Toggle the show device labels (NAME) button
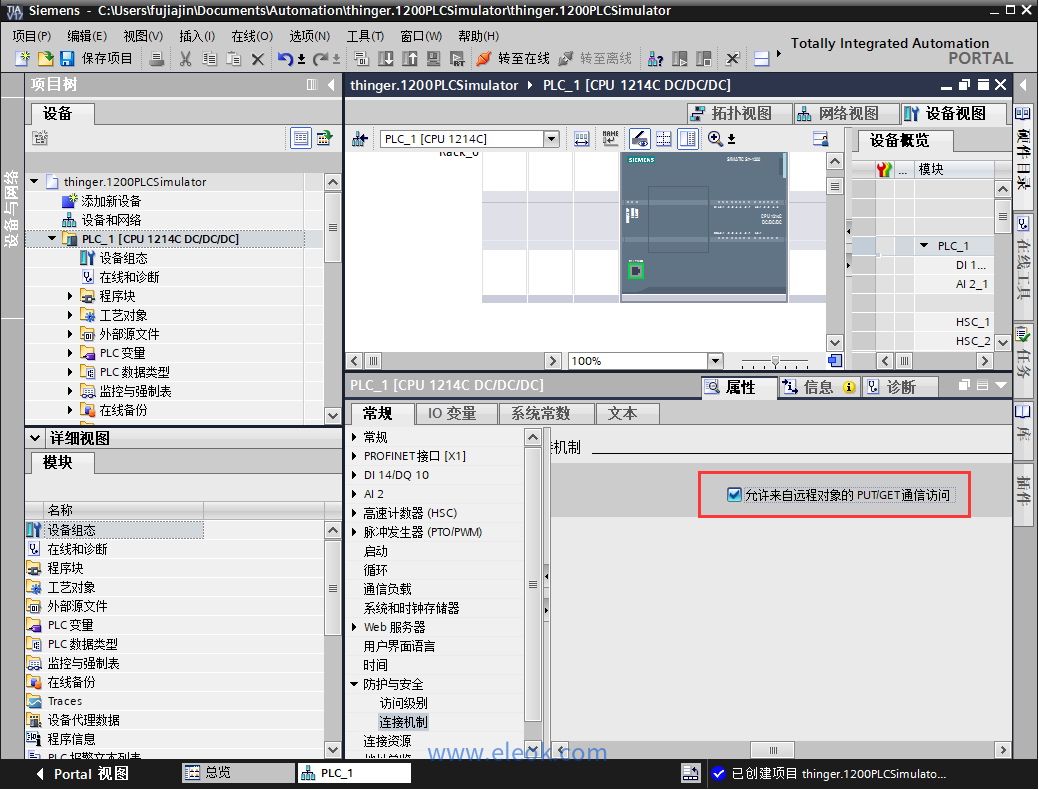Image resolution: width=1039 pixels, height=790 pixels. point(610,139)
